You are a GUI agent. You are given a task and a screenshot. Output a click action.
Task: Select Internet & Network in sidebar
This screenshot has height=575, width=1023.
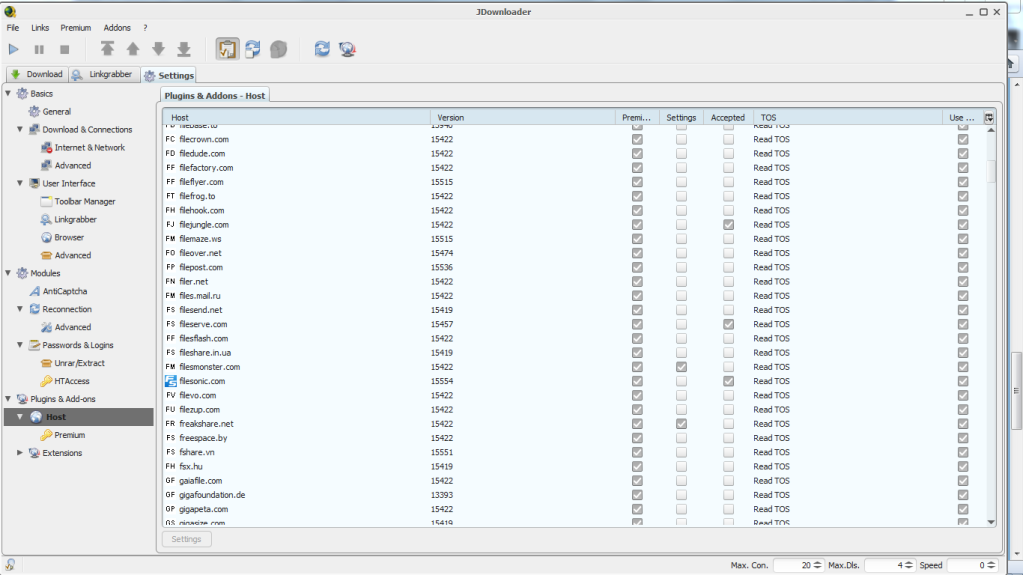(89, 148)
